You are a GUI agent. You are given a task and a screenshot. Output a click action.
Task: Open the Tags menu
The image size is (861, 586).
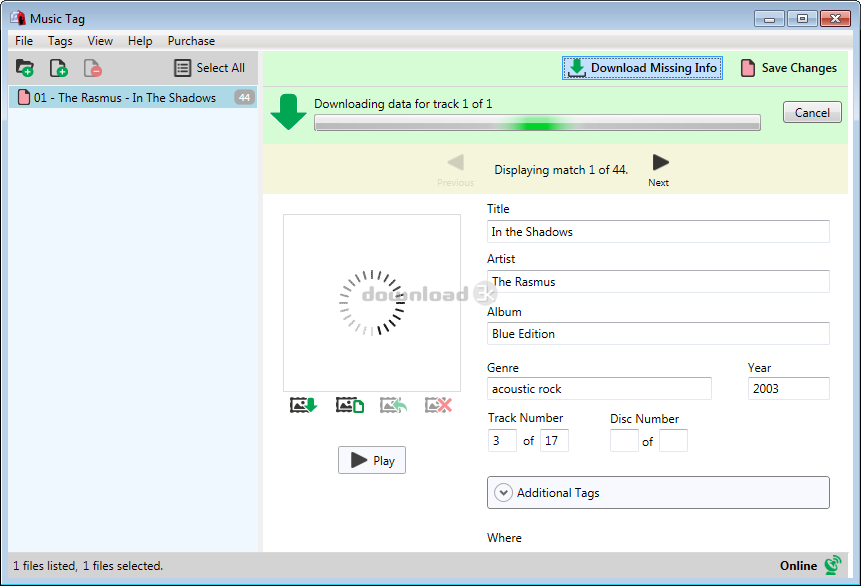60,41
